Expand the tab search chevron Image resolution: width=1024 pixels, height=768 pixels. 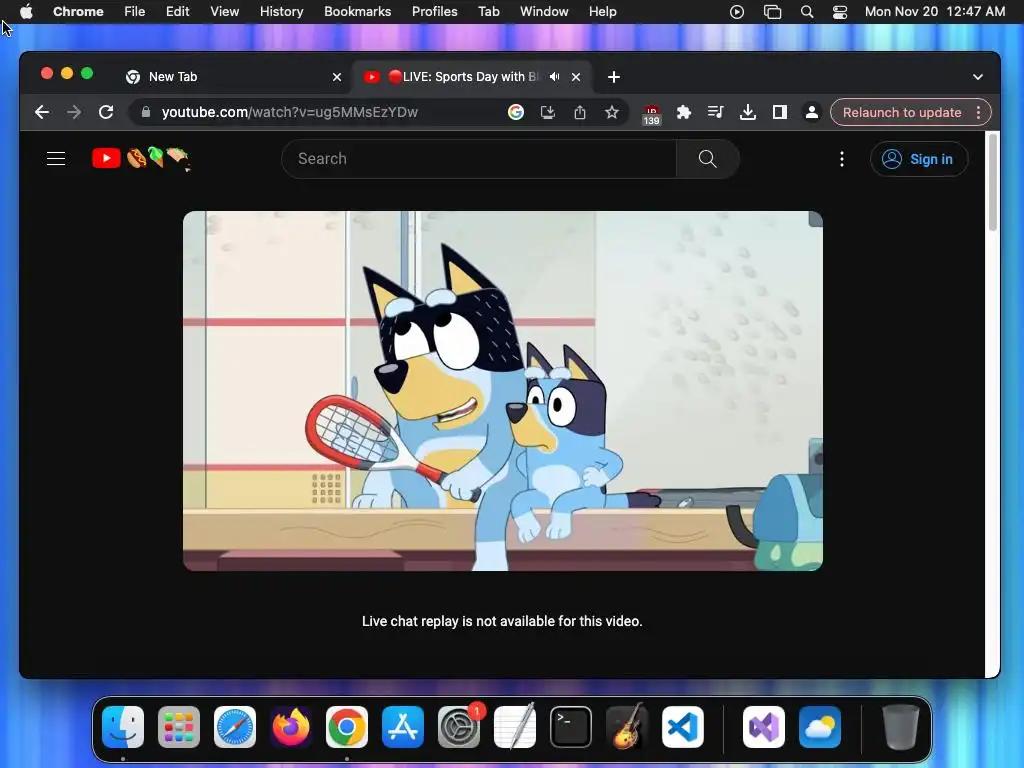coord(978,77)
